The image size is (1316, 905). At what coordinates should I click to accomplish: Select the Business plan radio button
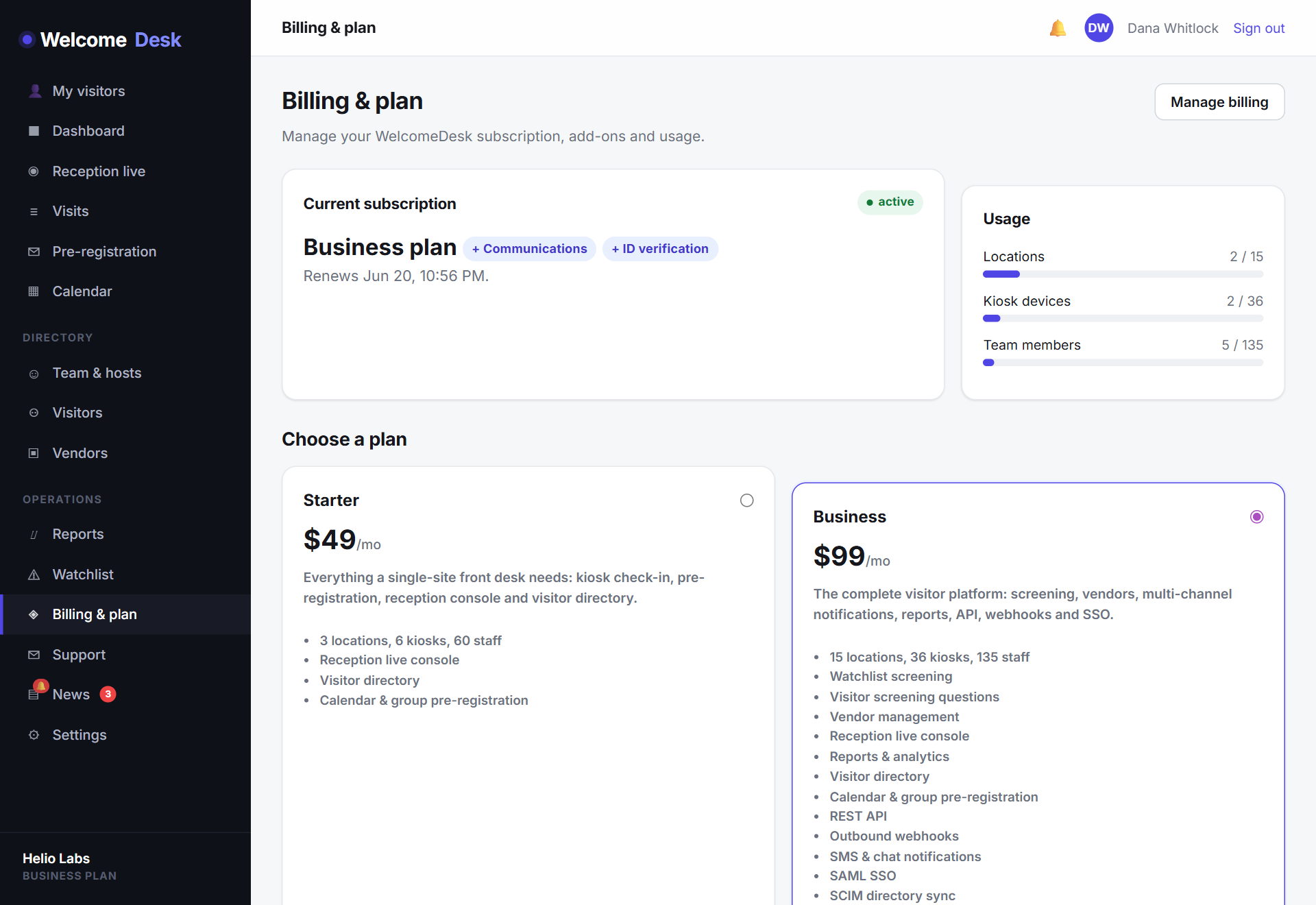(1257, 517)
